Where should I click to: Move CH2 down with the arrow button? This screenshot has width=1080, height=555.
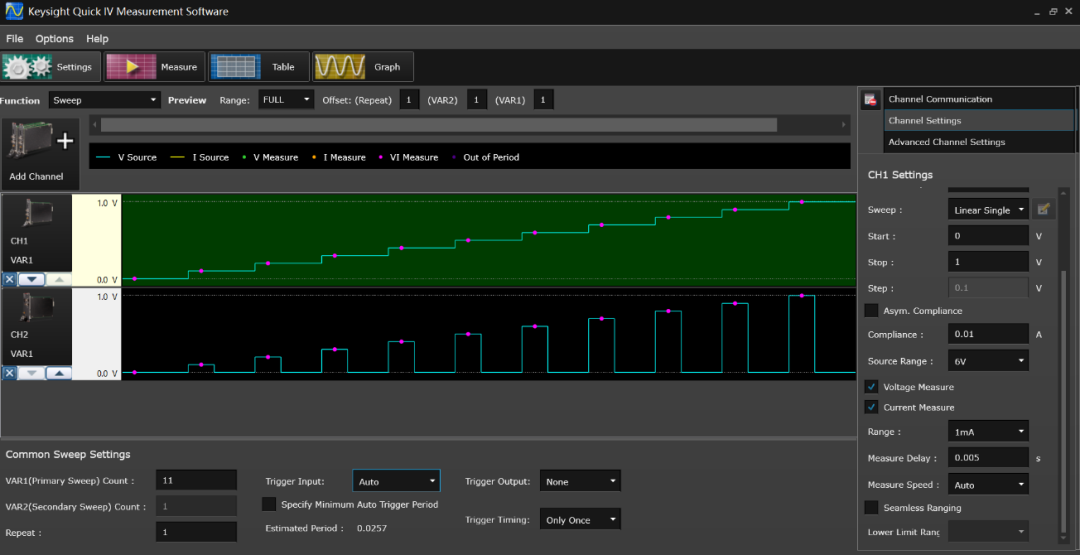(x=32, y=373)
